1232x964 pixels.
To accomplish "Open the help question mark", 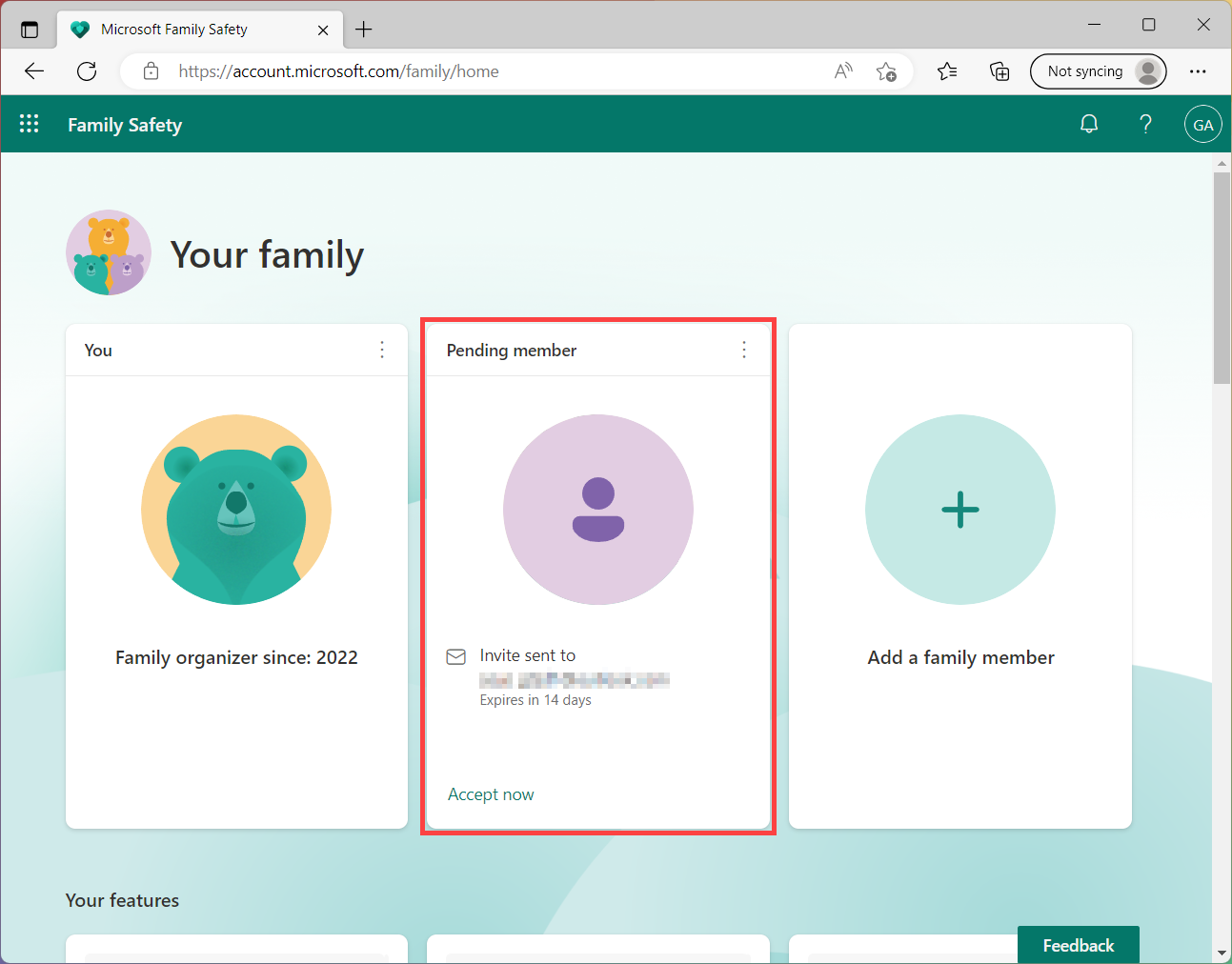I will point(1146,124).
